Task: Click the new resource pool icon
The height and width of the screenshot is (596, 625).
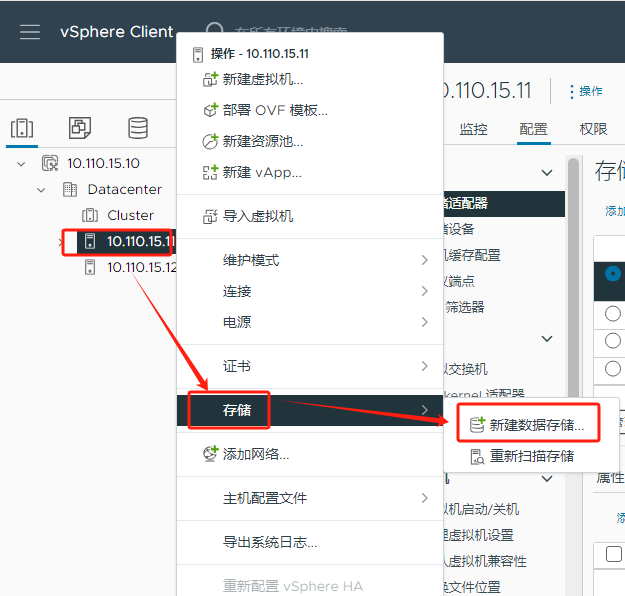Action: pos(210,141)
